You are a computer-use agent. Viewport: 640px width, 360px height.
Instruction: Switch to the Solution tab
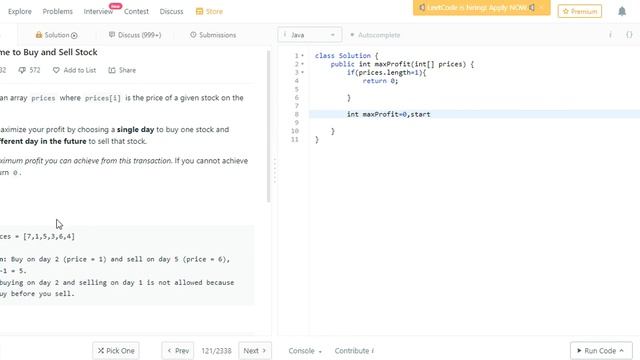coord(56,35)
